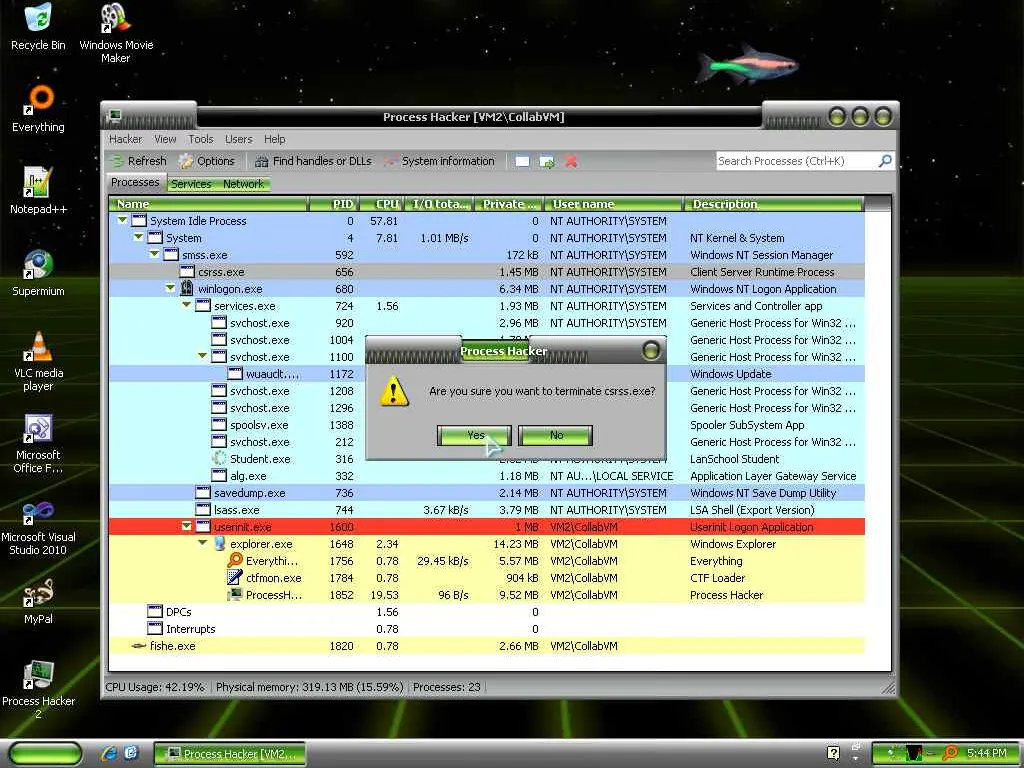The width and height of the screenshot is (1024, 768).
Task: Collapse the System process node
Action: pos(138,238)
